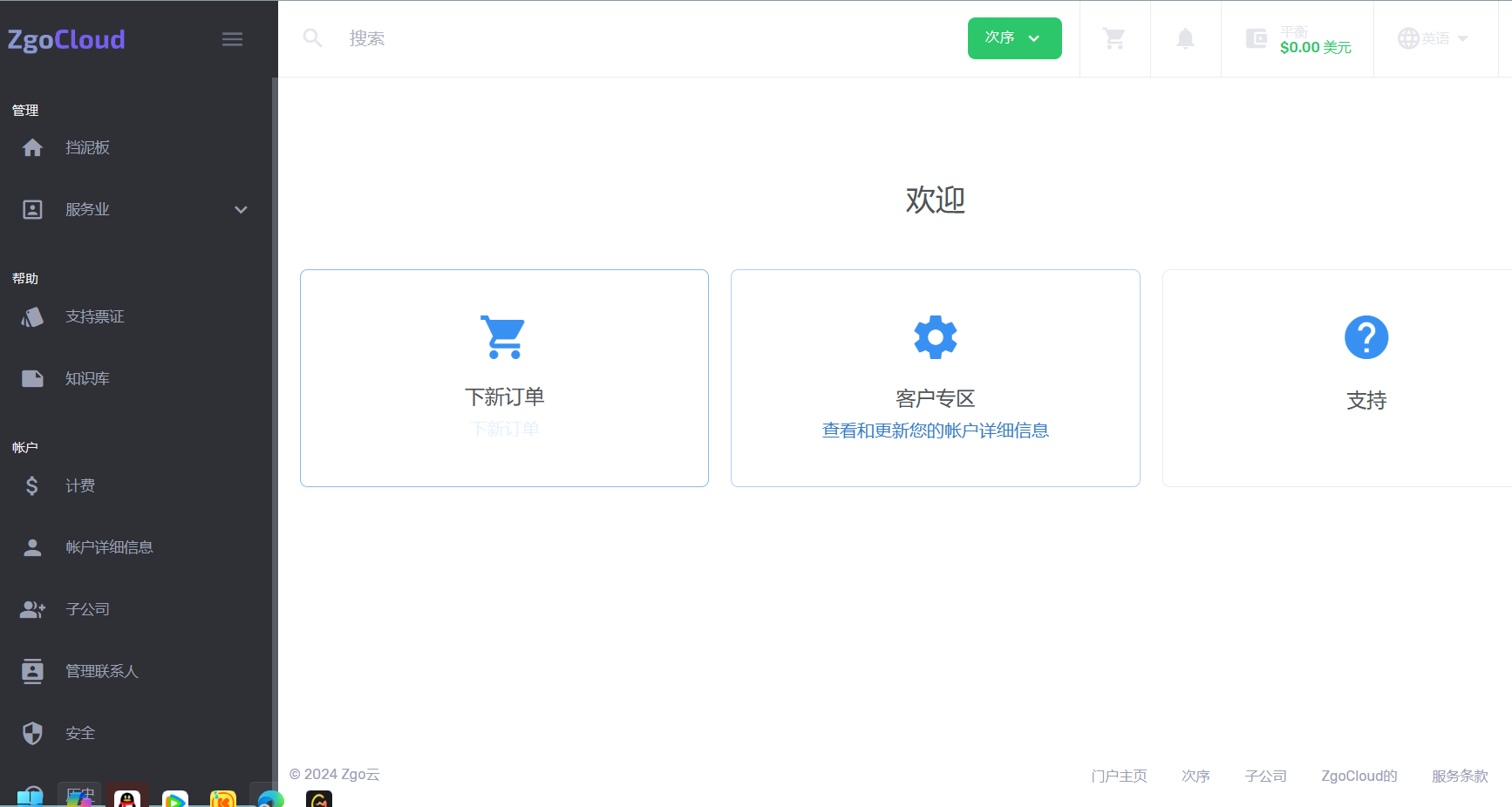Click the search magnifier icon
Viewport: 1512px width, 807px height.
[x=312, y=38]
